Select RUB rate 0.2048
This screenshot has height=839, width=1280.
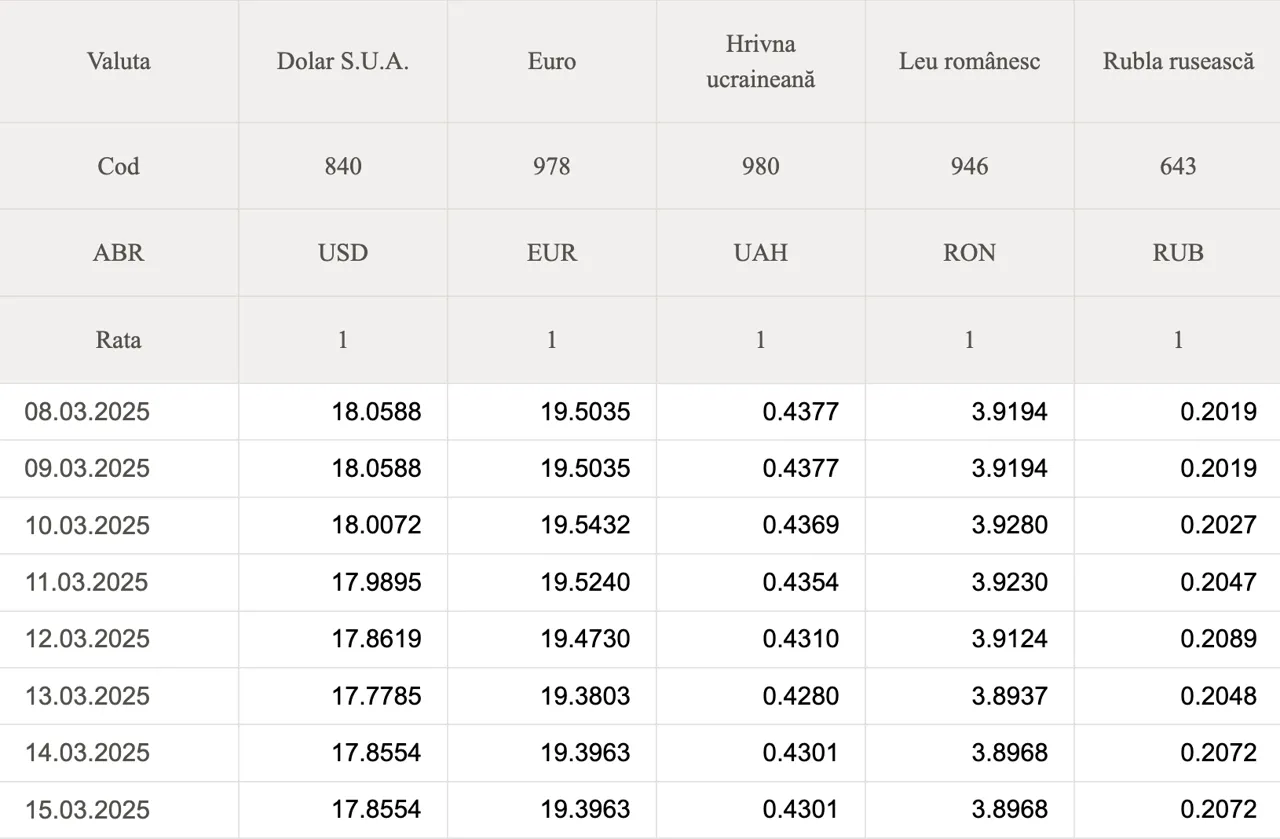[x=1219, y=696]
